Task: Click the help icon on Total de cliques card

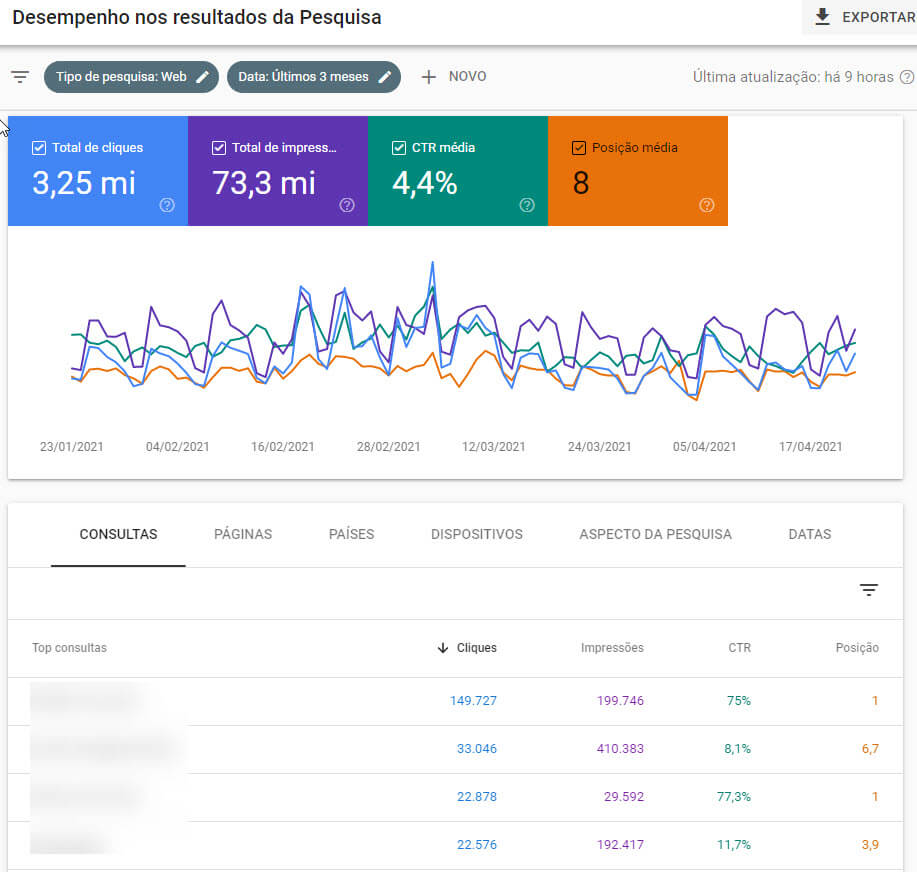Action: 167,205
